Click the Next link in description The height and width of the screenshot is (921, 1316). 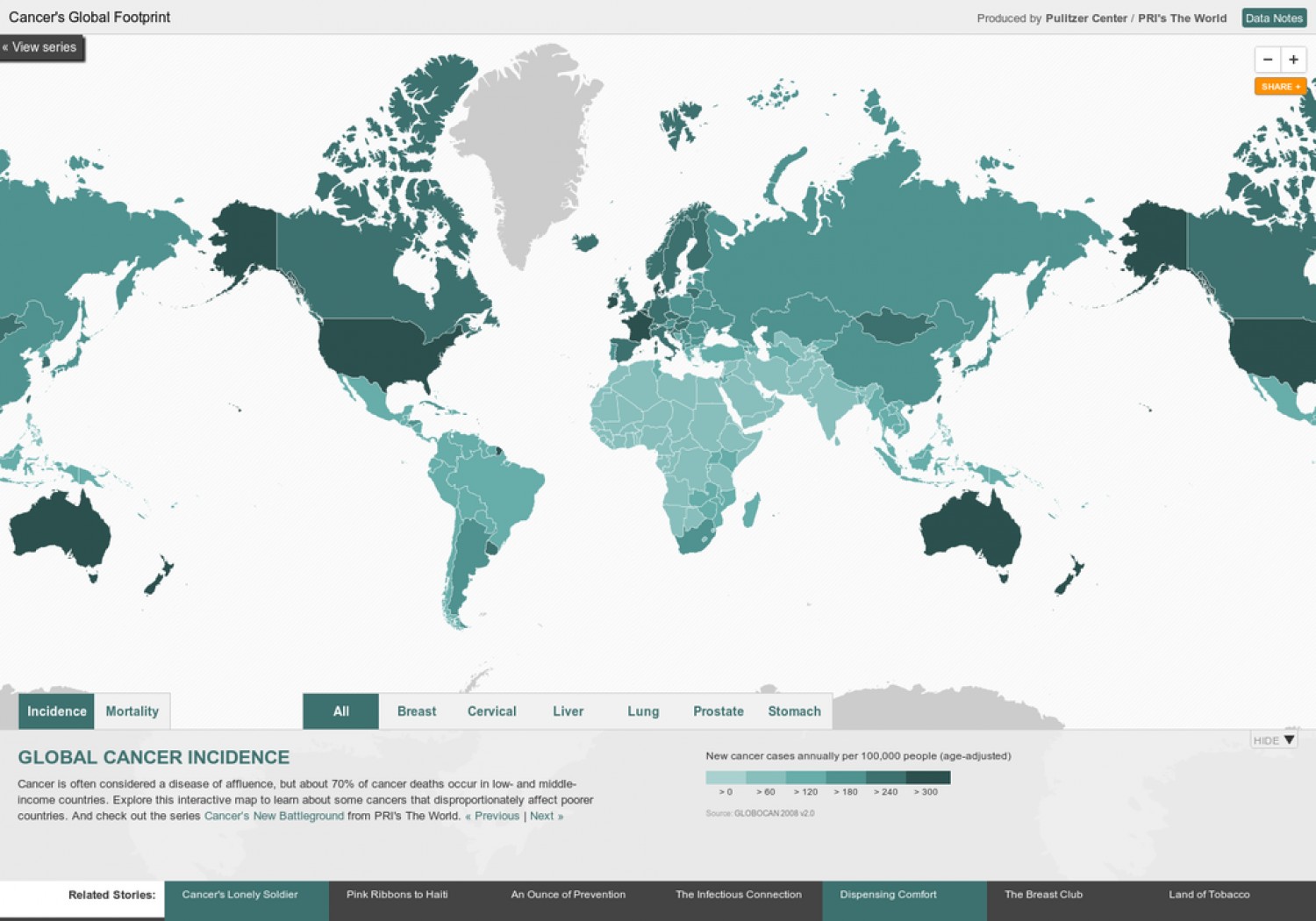(546, 816)
